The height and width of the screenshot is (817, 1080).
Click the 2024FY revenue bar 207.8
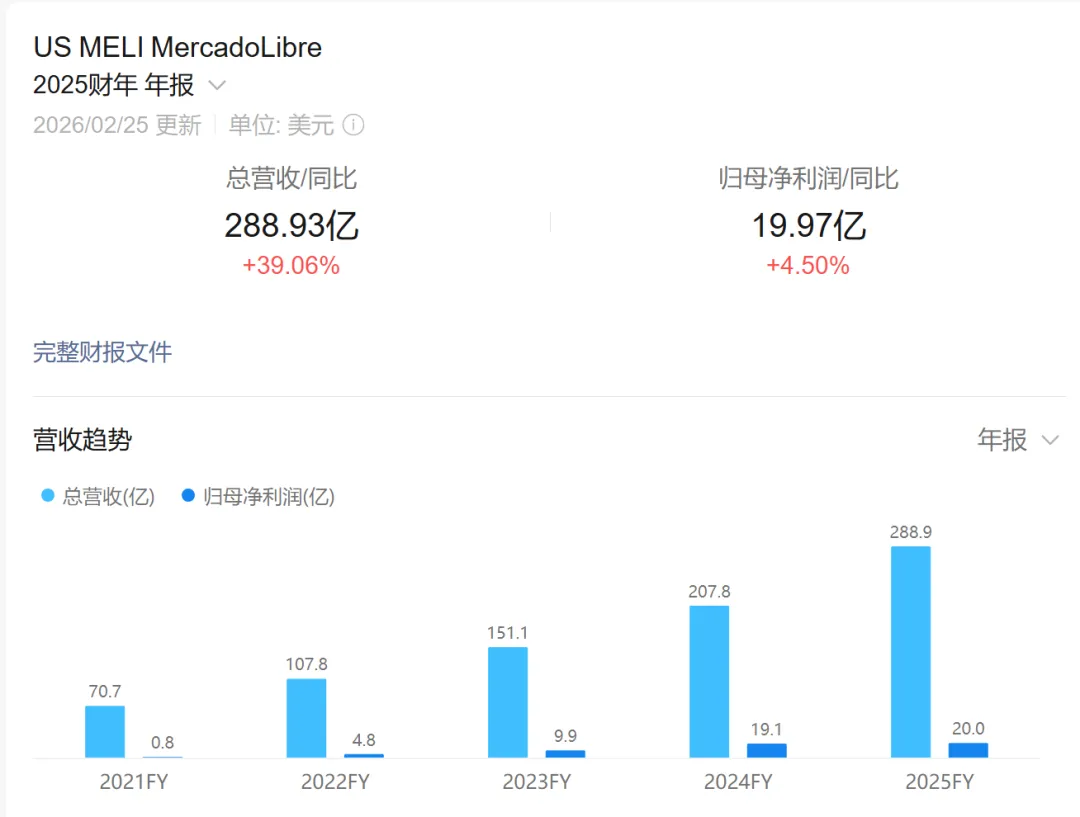coord(709,682)
